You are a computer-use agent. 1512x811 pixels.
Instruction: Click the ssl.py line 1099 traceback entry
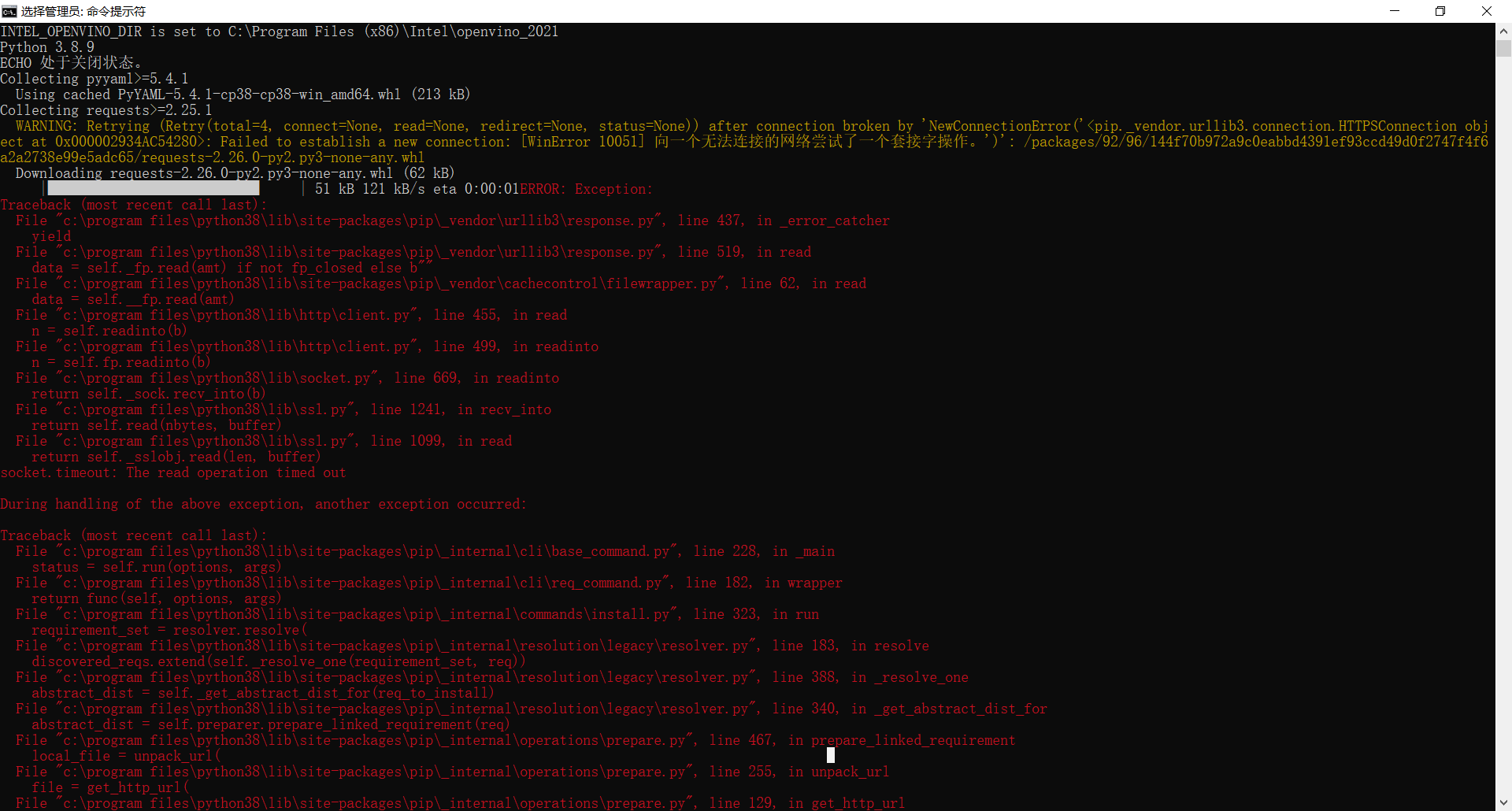coord(264,441)
